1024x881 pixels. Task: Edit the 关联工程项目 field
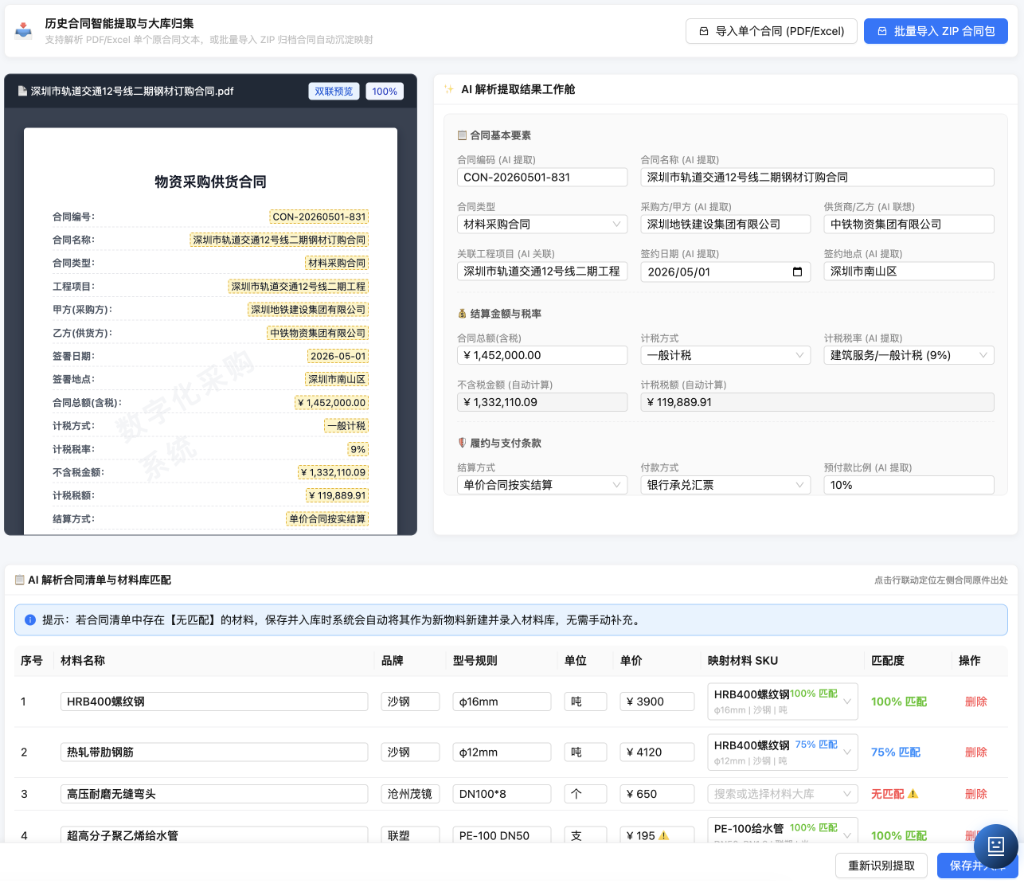tap(542, 271)
